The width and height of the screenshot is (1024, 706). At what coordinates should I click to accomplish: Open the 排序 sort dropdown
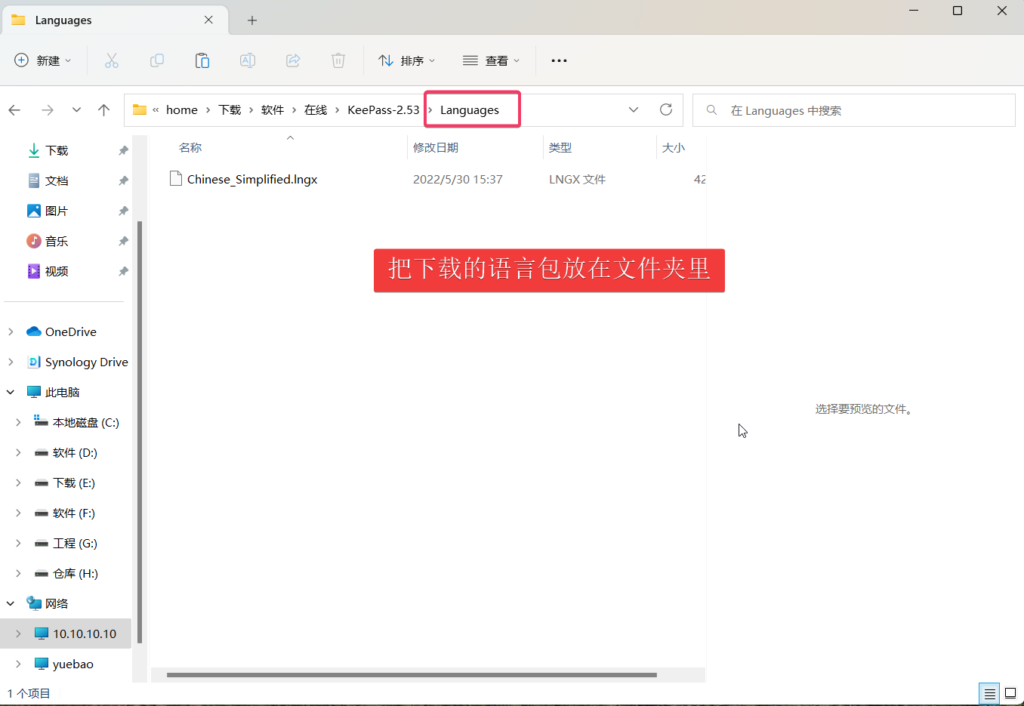406,60
